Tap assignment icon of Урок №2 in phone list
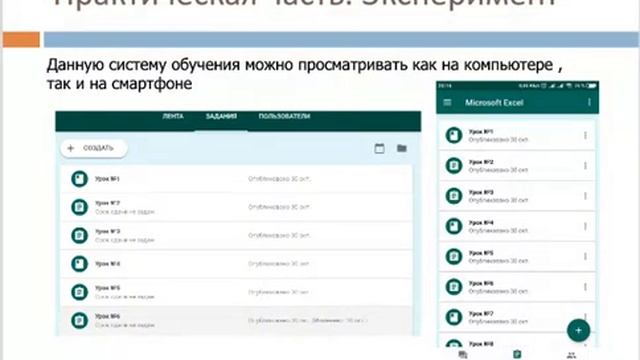The width and height of the screenshot is (640, 360). click(x=453, y=166)
